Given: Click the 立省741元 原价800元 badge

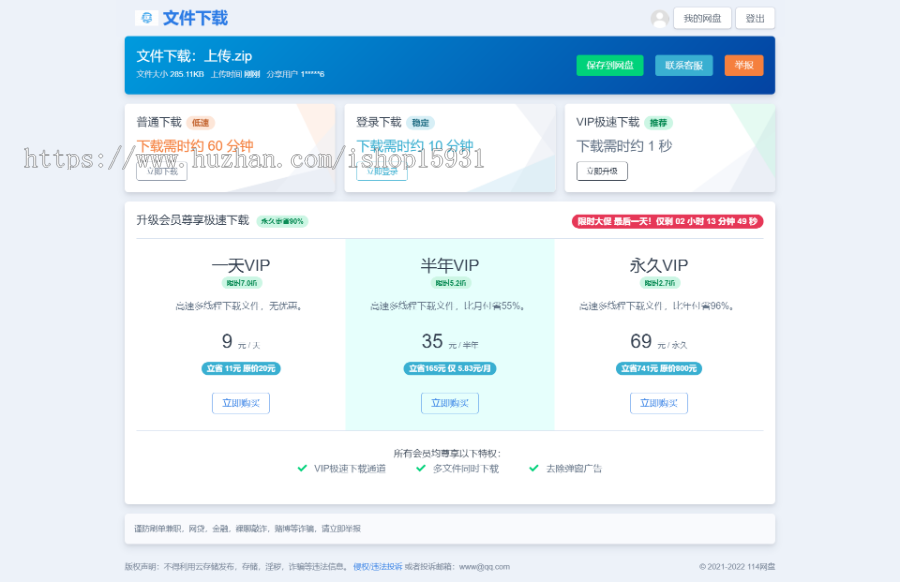Looking at the screenshot, I should (x=659, y=368).
